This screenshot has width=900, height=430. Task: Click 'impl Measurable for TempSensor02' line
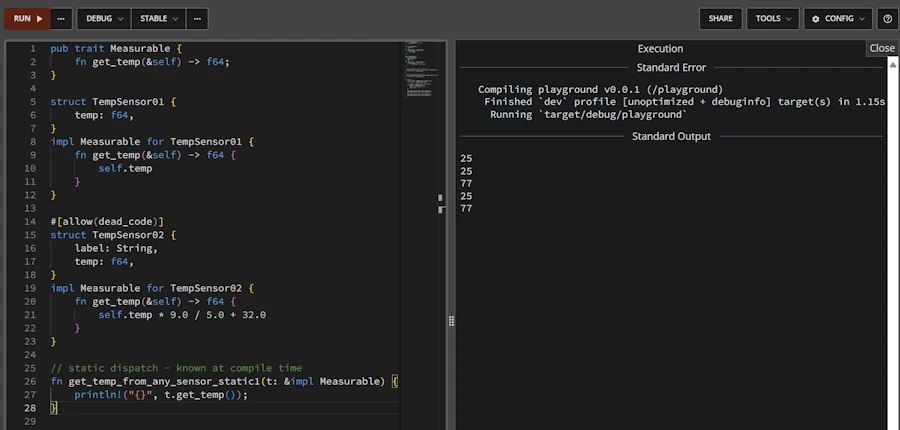point(152,288)
